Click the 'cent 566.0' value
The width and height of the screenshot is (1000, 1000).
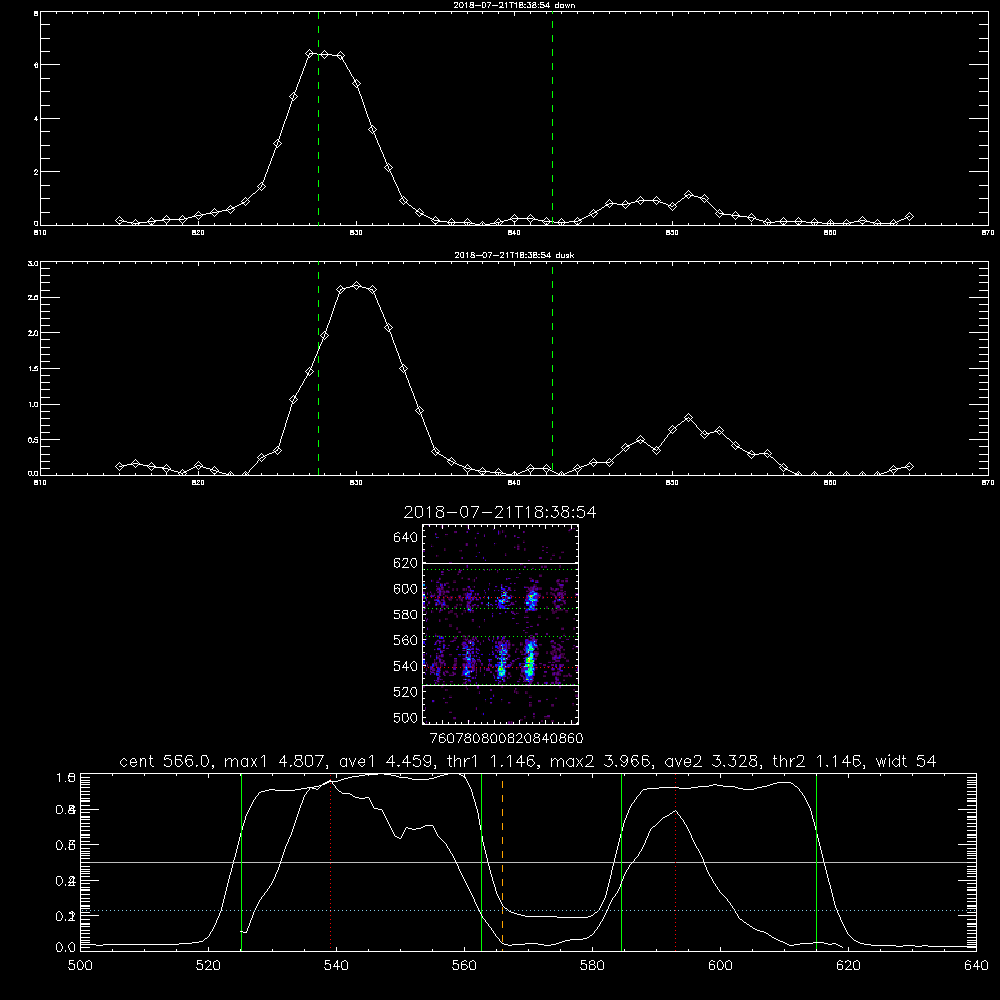pos(165,761)
